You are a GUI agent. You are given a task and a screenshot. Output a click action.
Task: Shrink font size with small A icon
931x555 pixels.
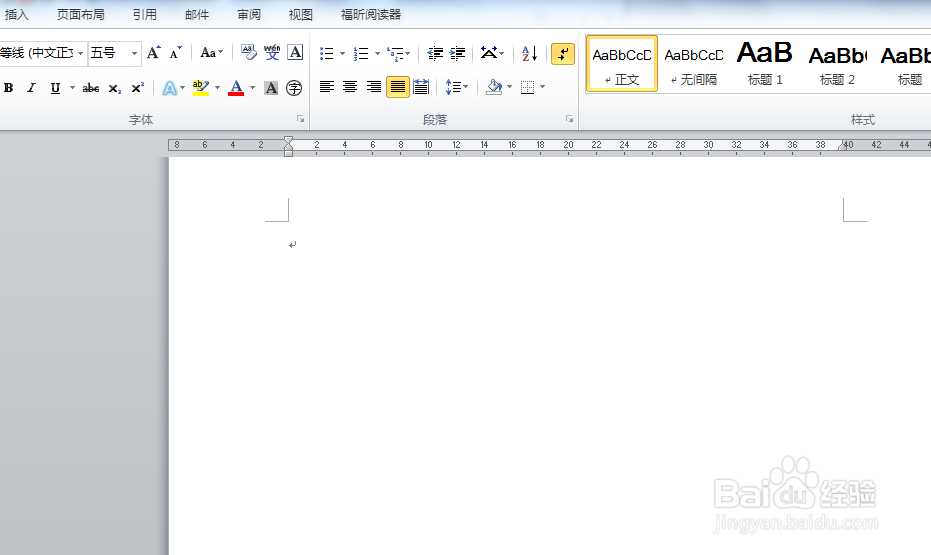175,53
